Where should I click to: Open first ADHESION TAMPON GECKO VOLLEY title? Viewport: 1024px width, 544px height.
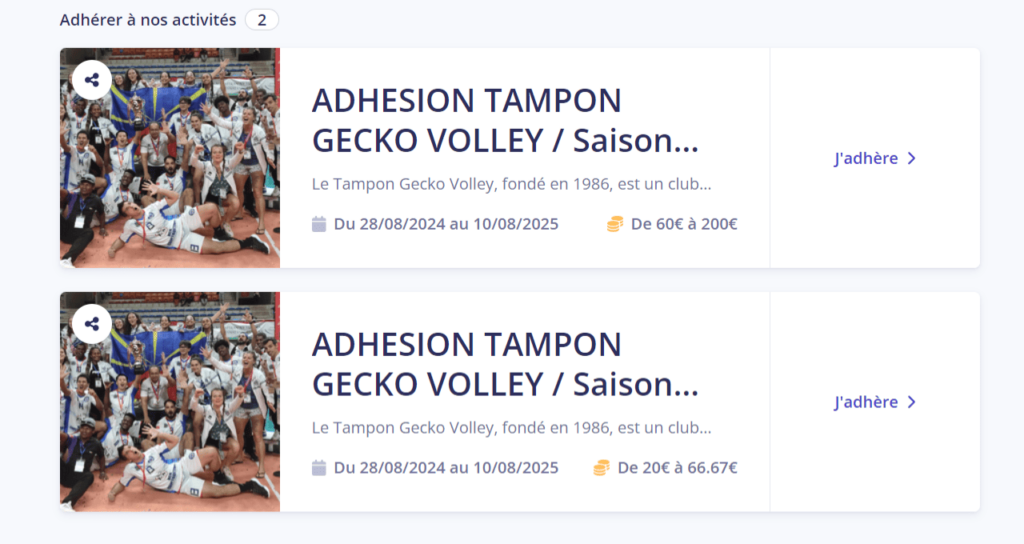(505, 120)
